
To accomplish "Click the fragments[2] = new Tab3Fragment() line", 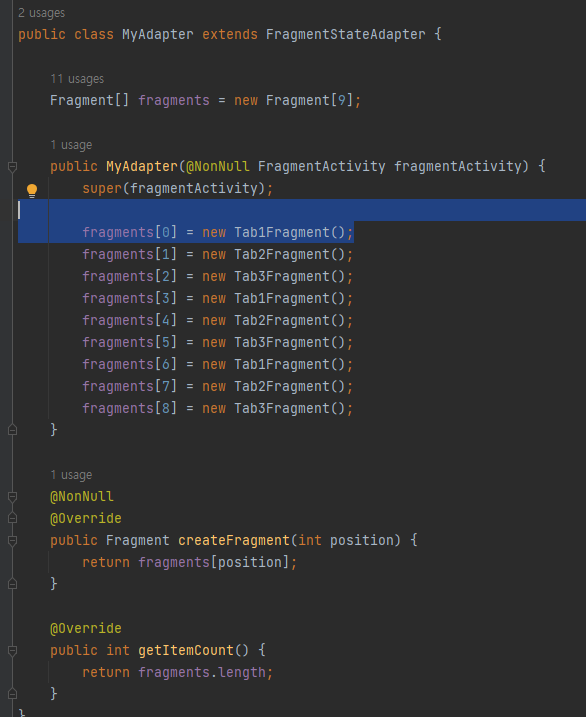I will click(218, 276).
